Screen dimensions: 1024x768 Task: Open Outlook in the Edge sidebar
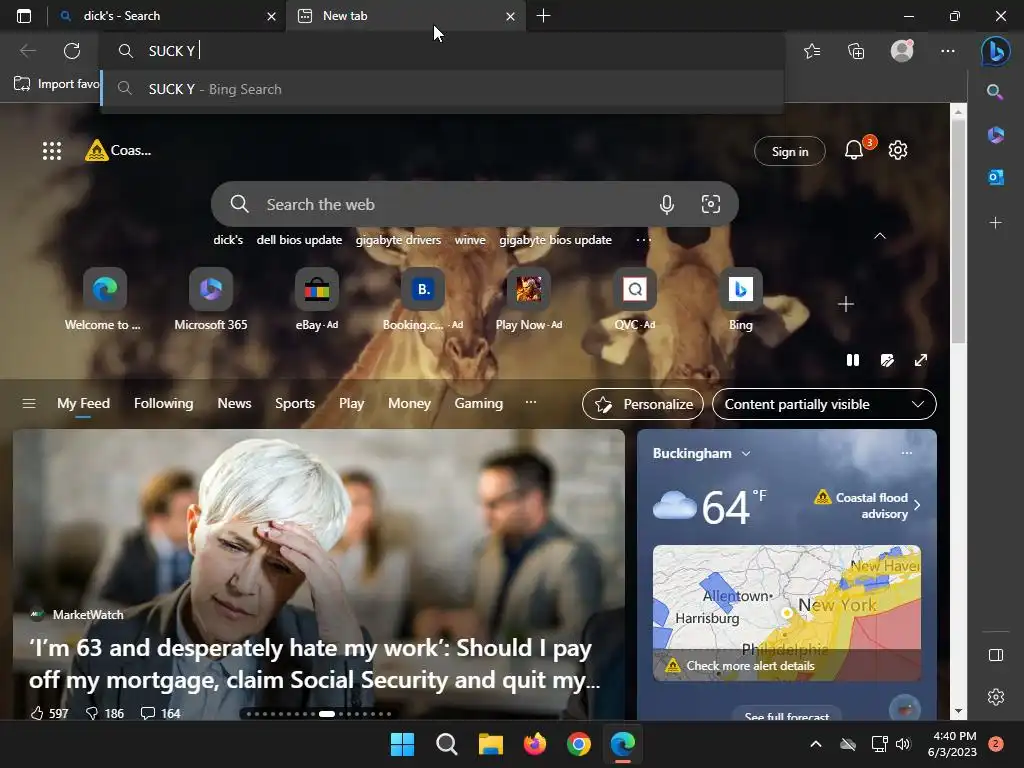tap(995, 177)
